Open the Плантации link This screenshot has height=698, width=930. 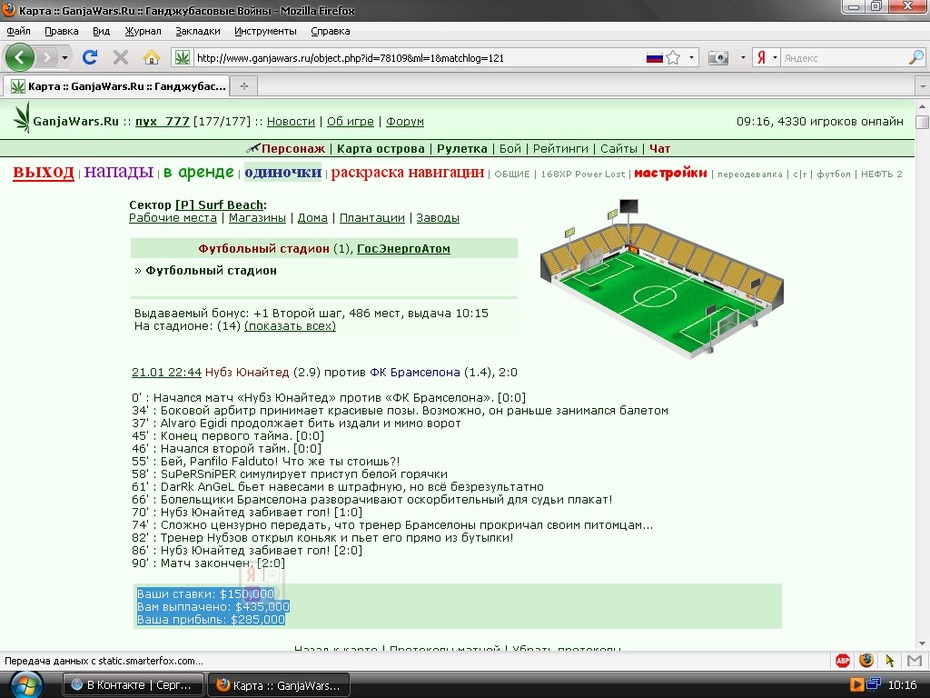[372, 218]
